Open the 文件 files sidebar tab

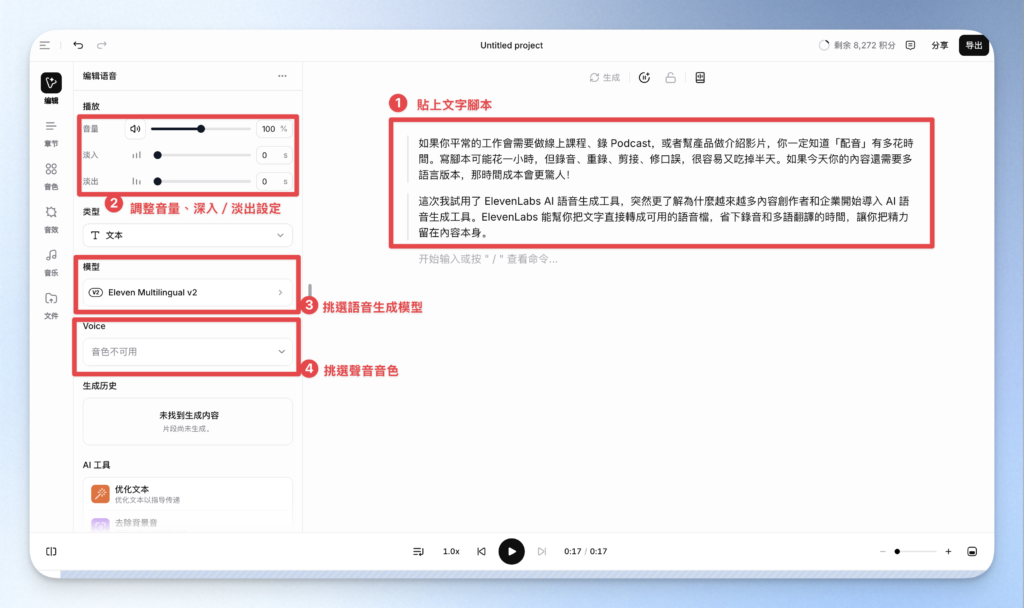[51, 306]
